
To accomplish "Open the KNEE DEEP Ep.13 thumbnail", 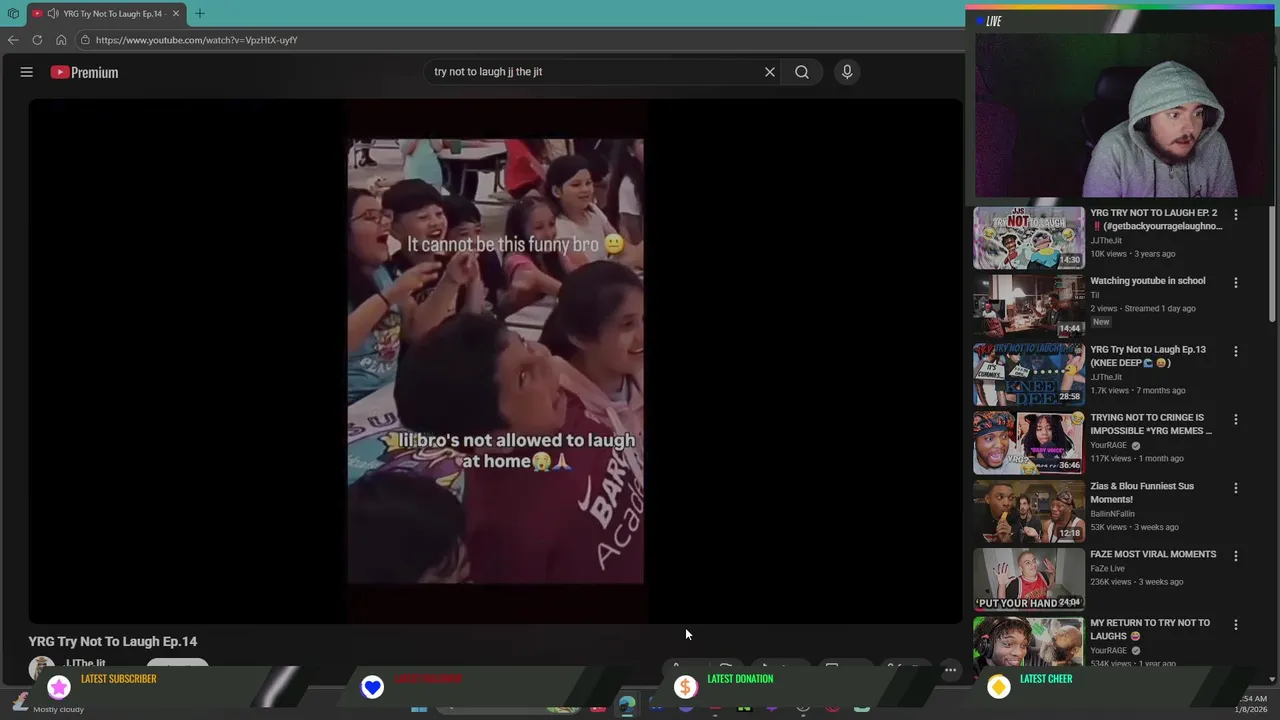I will (x=1029, y=374).
